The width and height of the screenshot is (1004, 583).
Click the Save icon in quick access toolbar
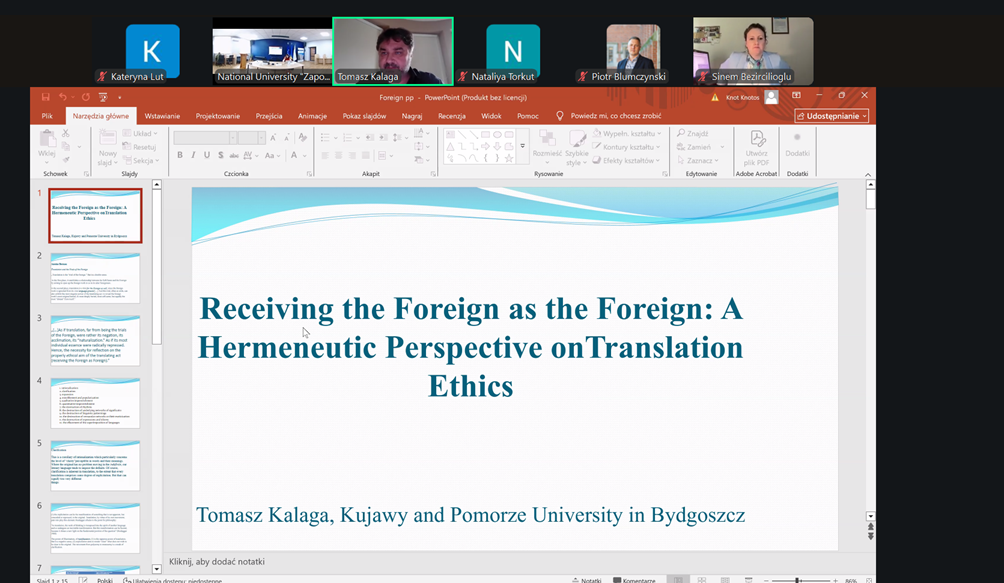click(44, 97)
